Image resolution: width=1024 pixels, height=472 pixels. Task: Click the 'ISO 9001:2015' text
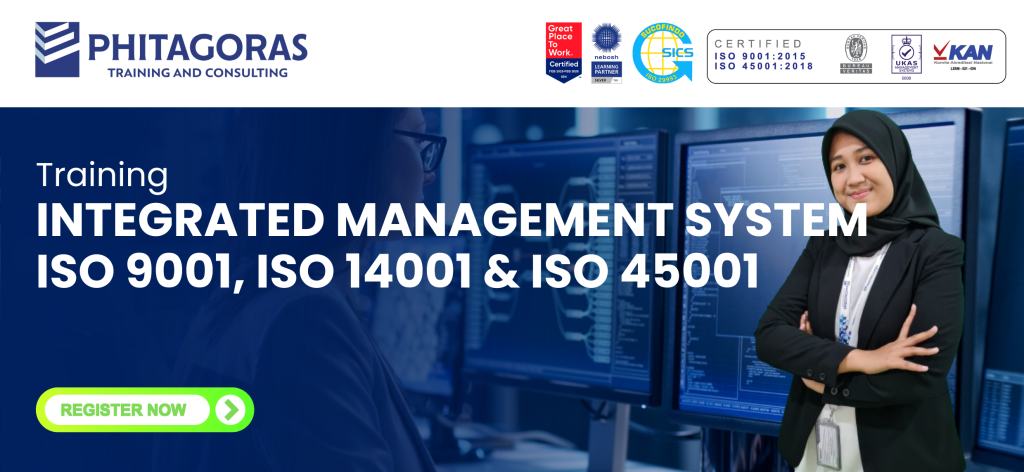[760, 56]
